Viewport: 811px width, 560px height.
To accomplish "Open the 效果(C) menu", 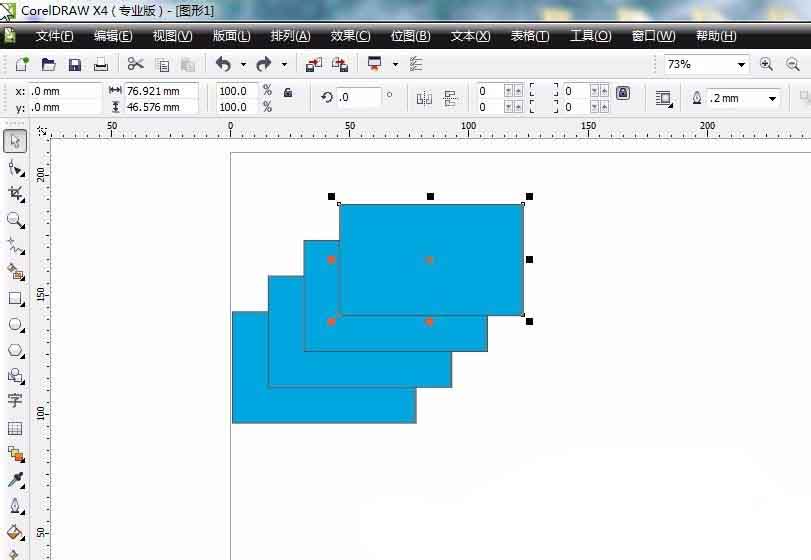I will click(350, 36).
